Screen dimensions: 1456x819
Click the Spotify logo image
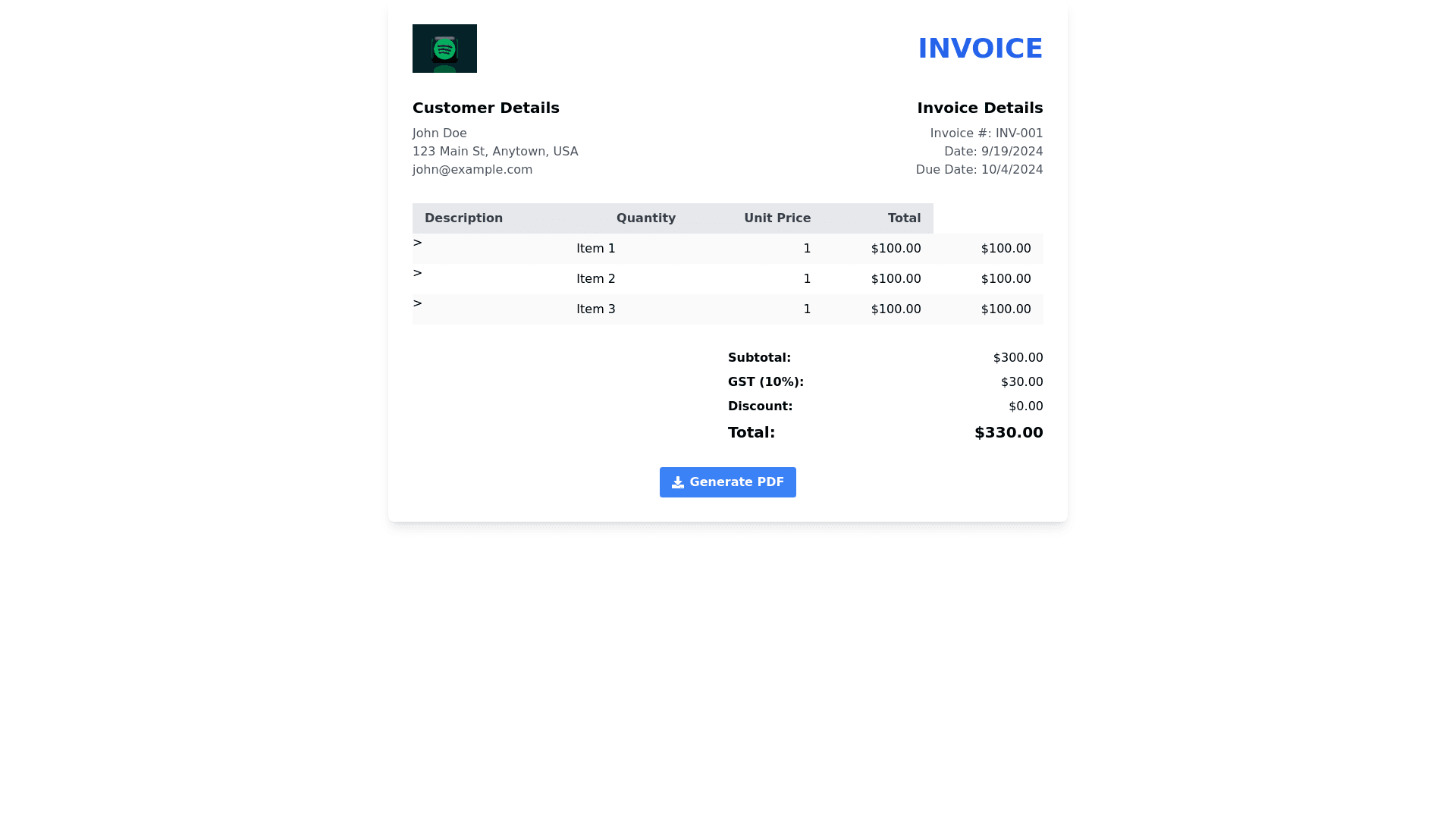(x=444, y=49)
